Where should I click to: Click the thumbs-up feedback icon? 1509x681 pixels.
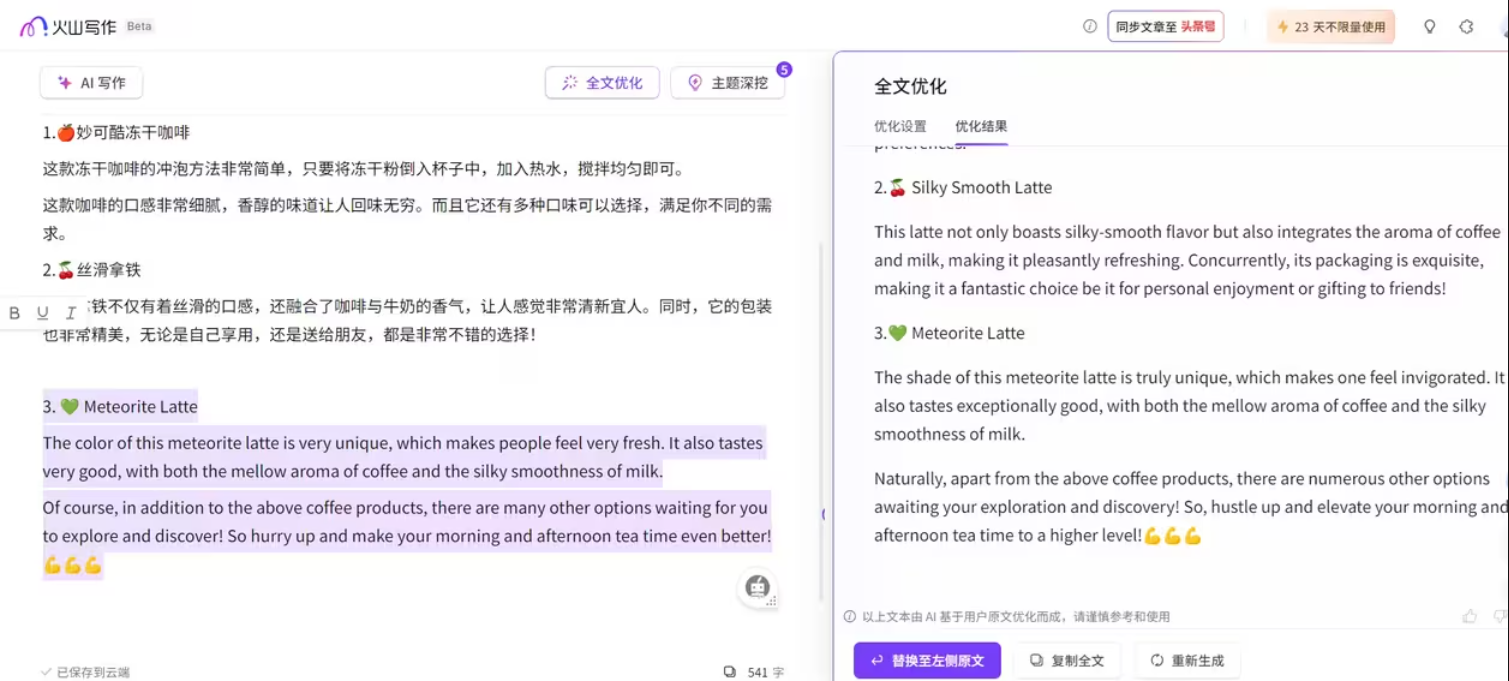tap(1469, 616)
